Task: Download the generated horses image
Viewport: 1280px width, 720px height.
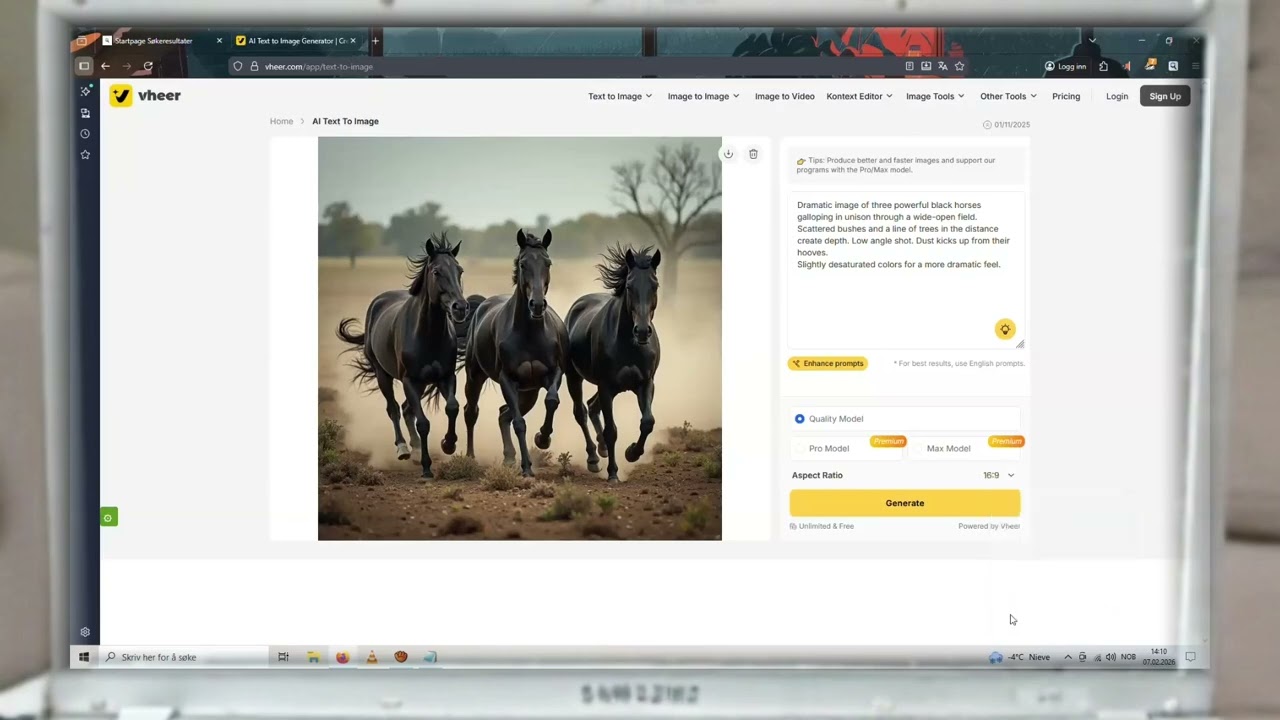Action: tap(728, 154)
